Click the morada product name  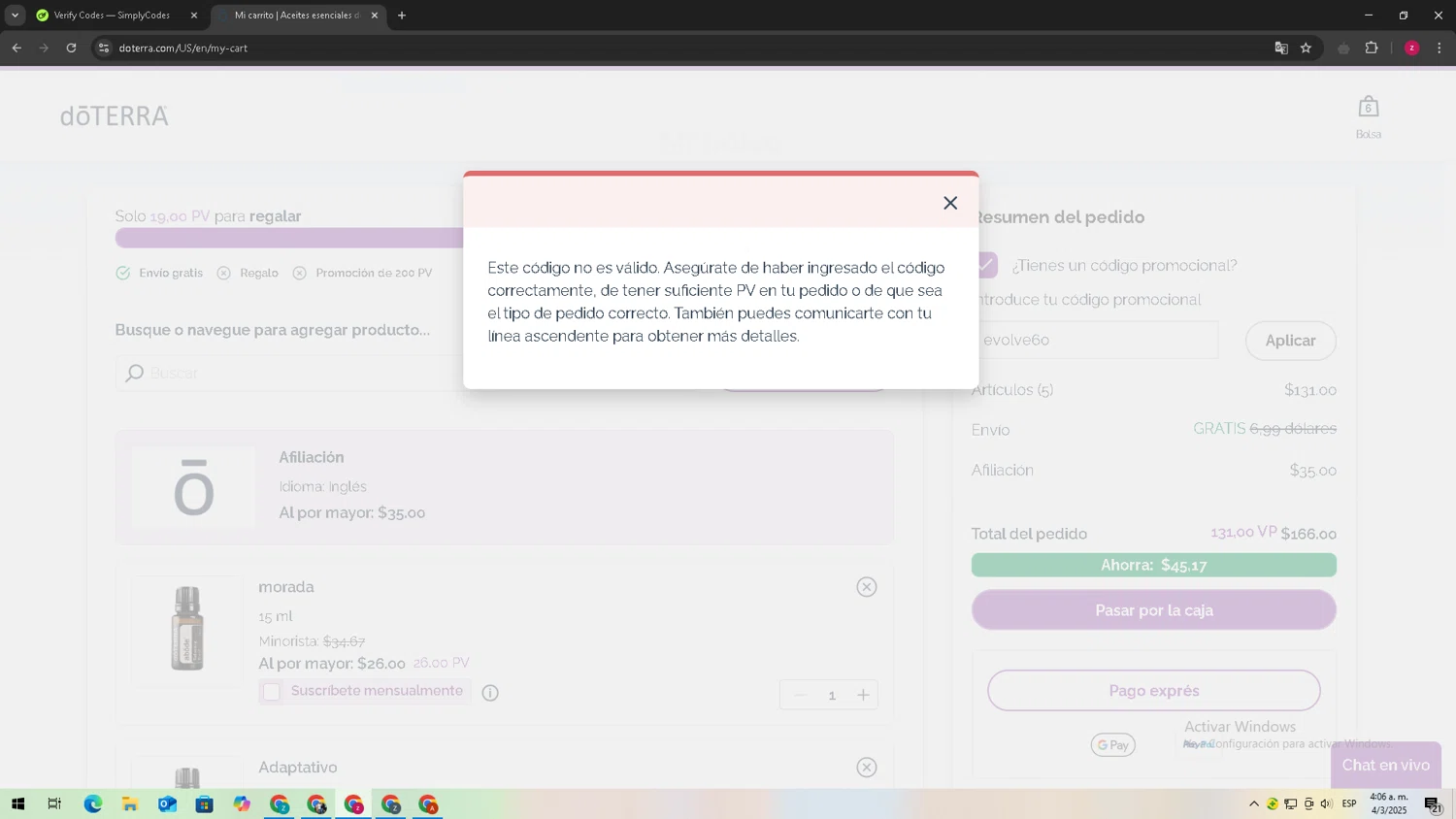point(286,587)
